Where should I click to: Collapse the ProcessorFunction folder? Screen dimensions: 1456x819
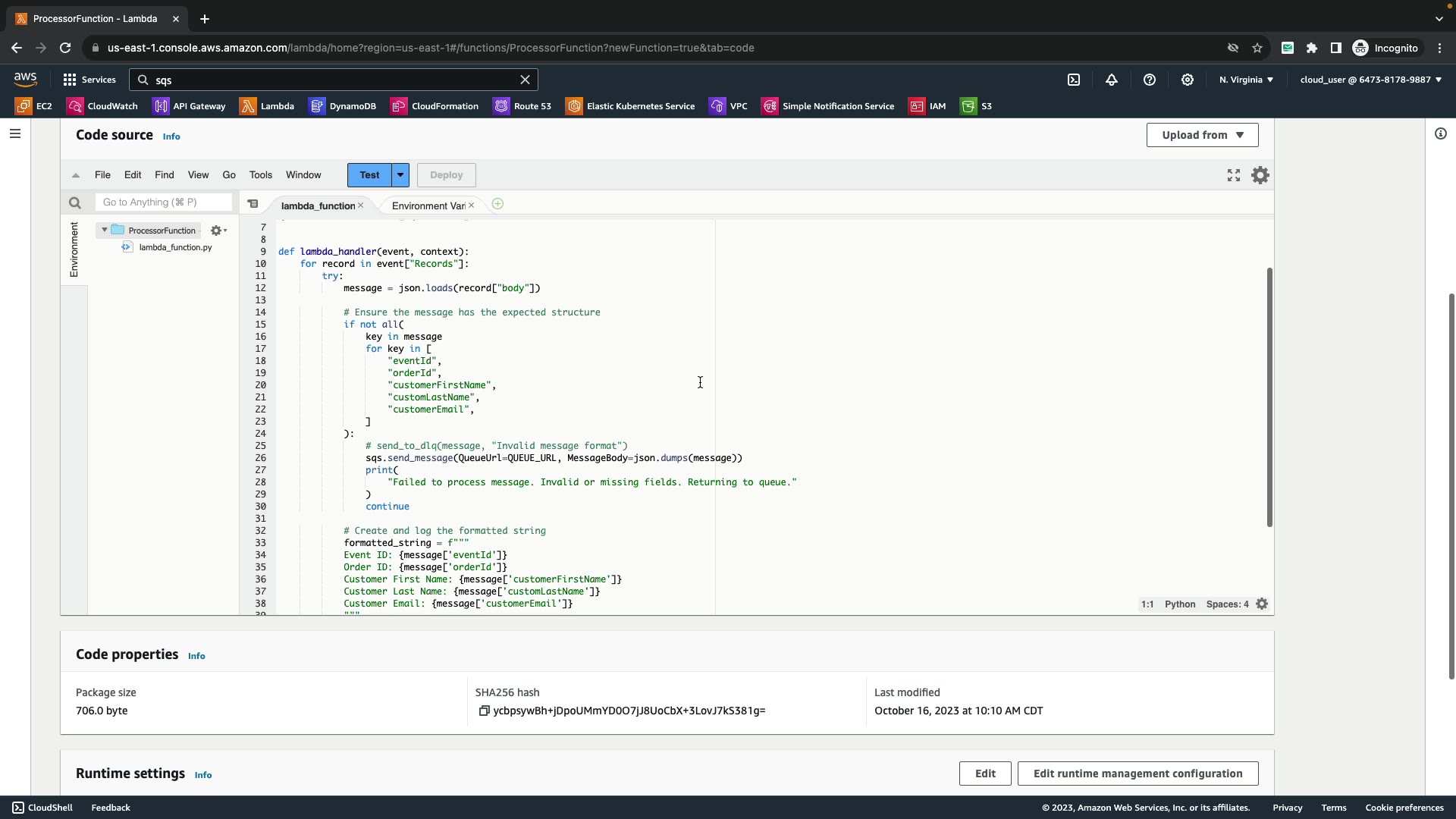(105, 230)
